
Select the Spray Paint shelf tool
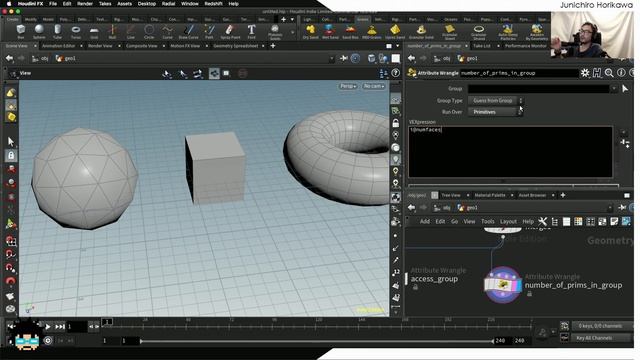(230, 31)
